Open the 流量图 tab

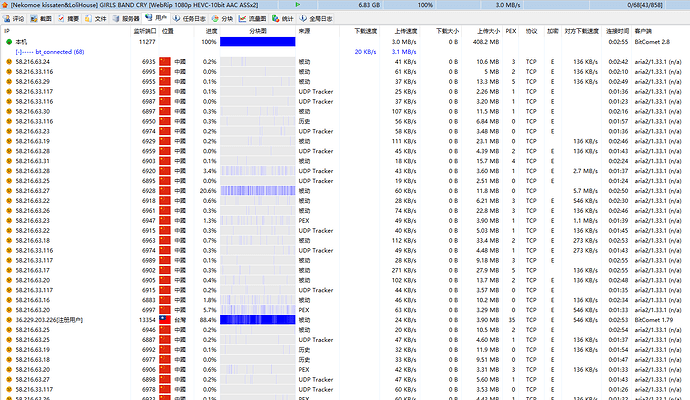point(253,18)
